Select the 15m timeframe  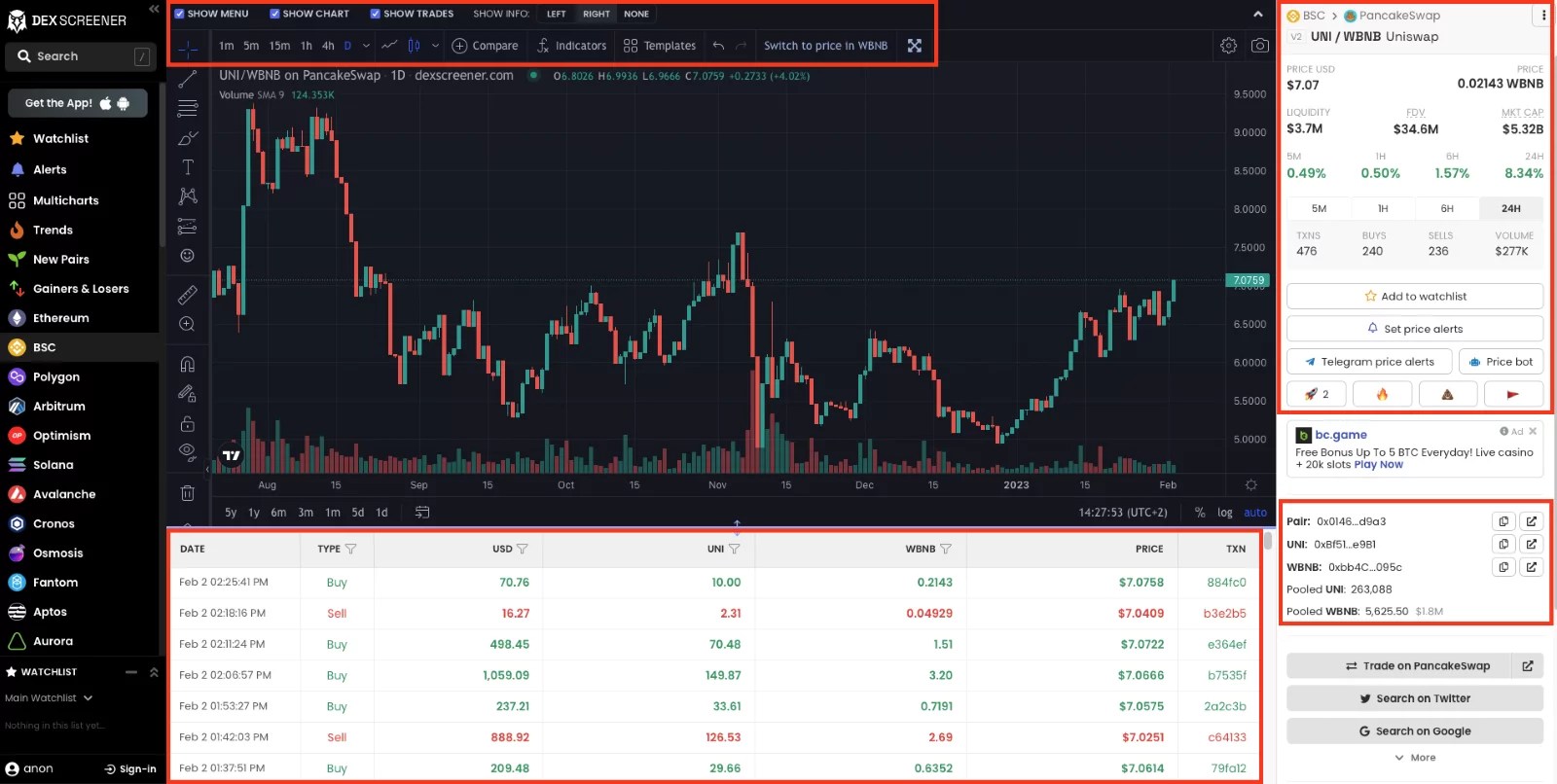tap(279, 46)
